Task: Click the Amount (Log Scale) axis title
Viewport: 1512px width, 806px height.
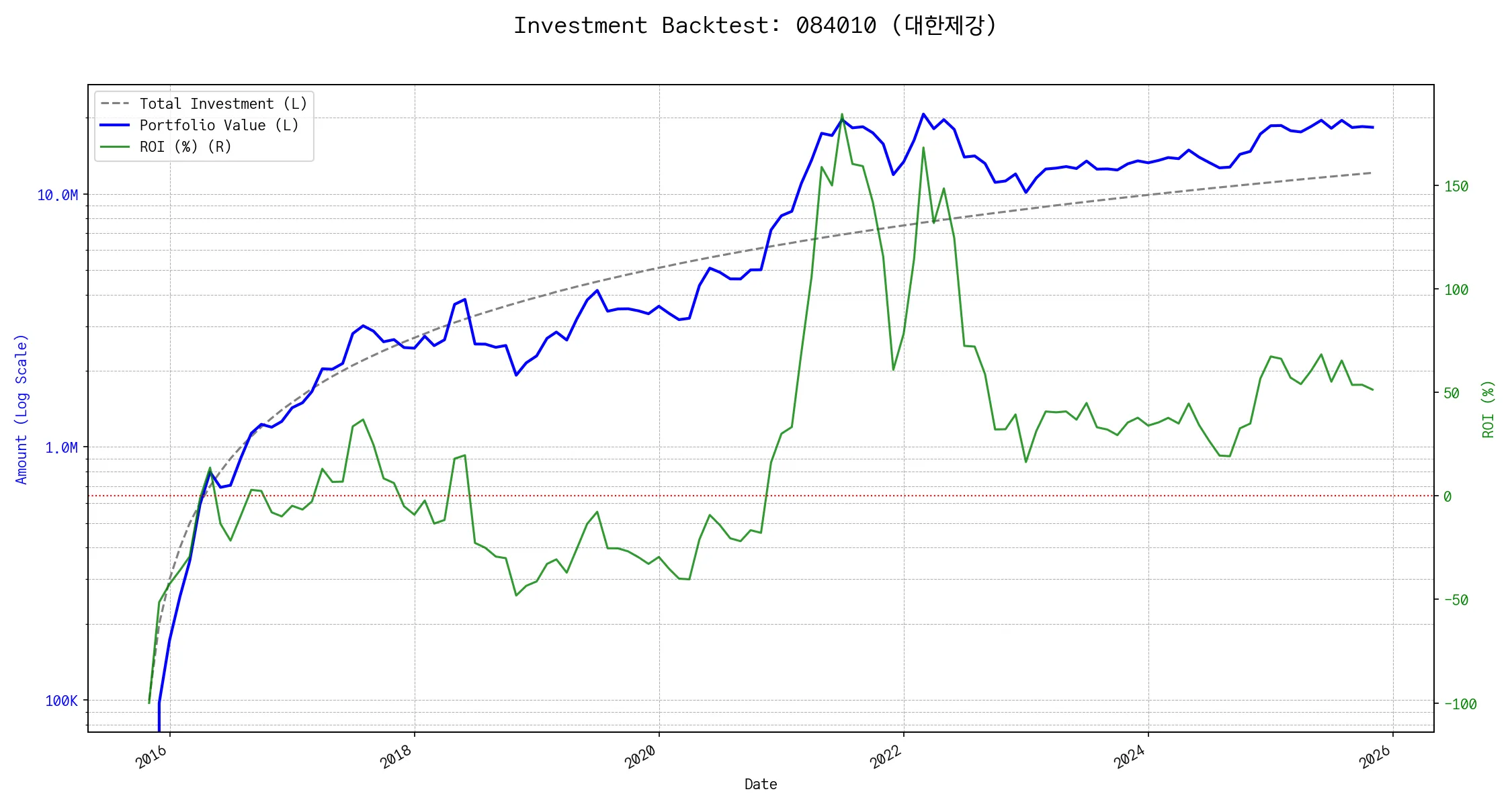Action: click(22, 409)
